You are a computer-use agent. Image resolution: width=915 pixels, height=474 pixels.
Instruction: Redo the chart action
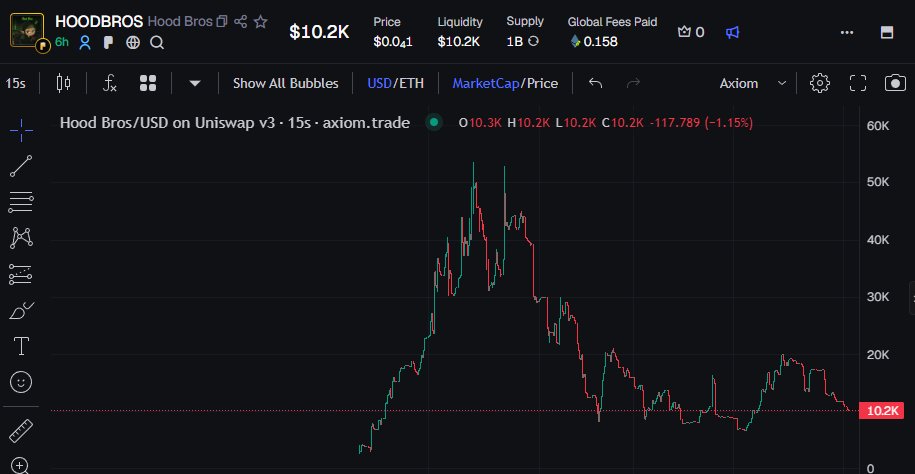pos(633,83)
